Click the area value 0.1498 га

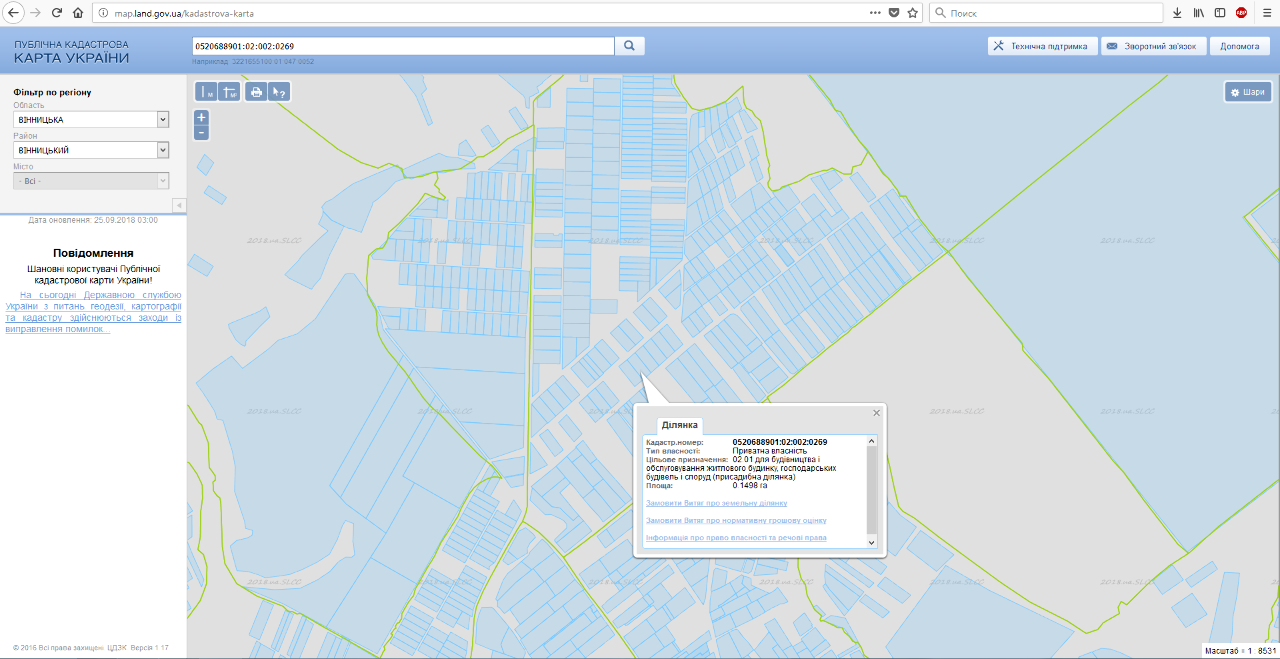tap(750, 485)
